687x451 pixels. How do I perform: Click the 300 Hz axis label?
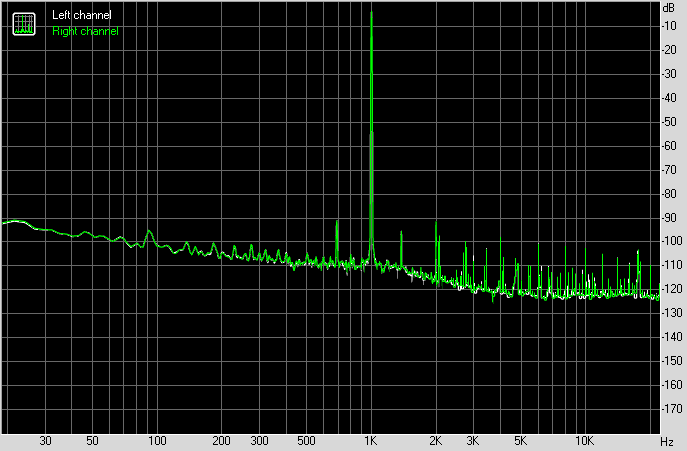pos(259,441)
